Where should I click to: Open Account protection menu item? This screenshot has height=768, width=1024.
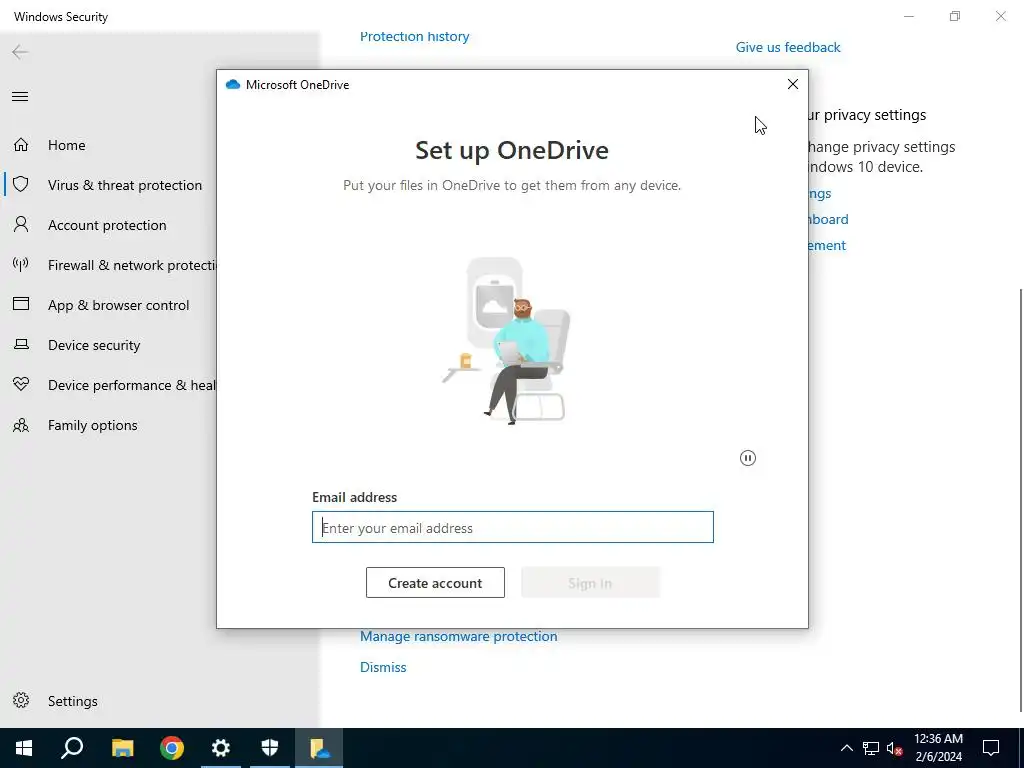(107, 225)
